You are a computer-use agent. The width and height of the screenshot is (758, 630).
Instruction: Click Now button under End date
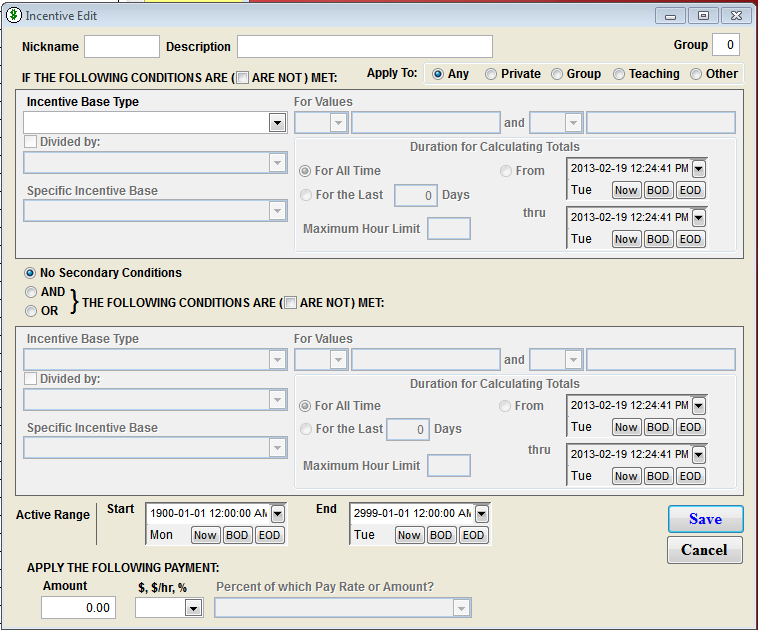coord(409,535)
